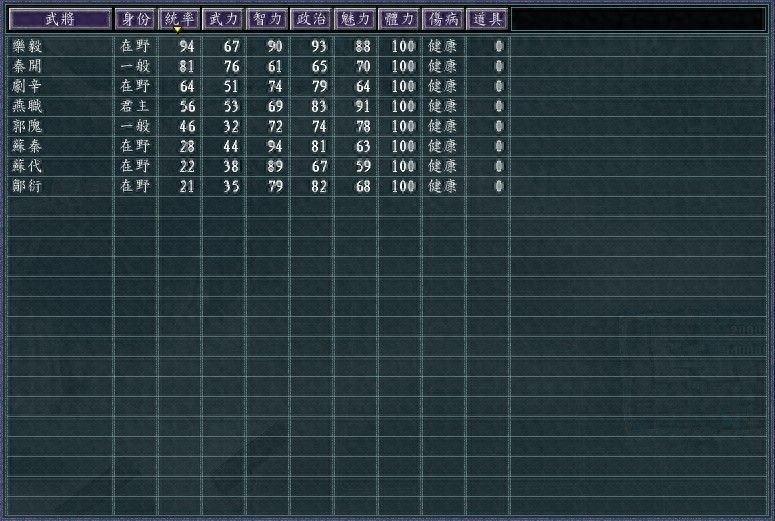
Task: Click the black field beside 道具 header
Action: 638,19
